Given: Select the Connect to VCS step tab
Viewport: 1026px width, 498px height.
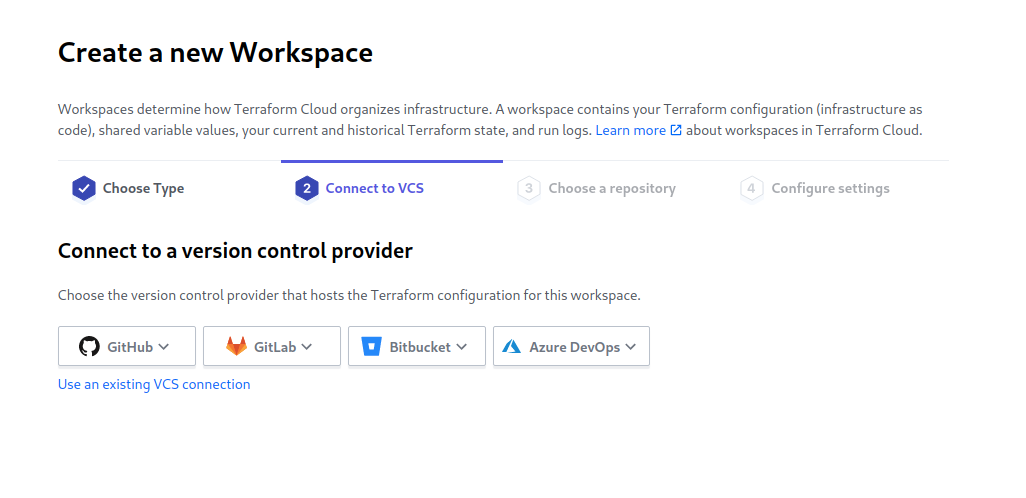Looking at the screenshot, I should pyautogui.click(x=375, y=188).
